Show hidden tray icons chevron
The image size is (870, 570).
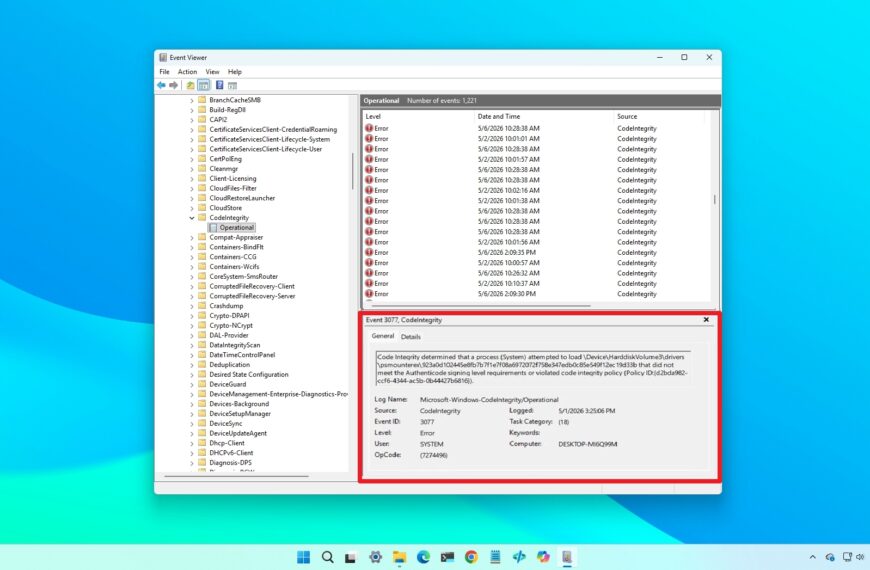coord(813,557)
